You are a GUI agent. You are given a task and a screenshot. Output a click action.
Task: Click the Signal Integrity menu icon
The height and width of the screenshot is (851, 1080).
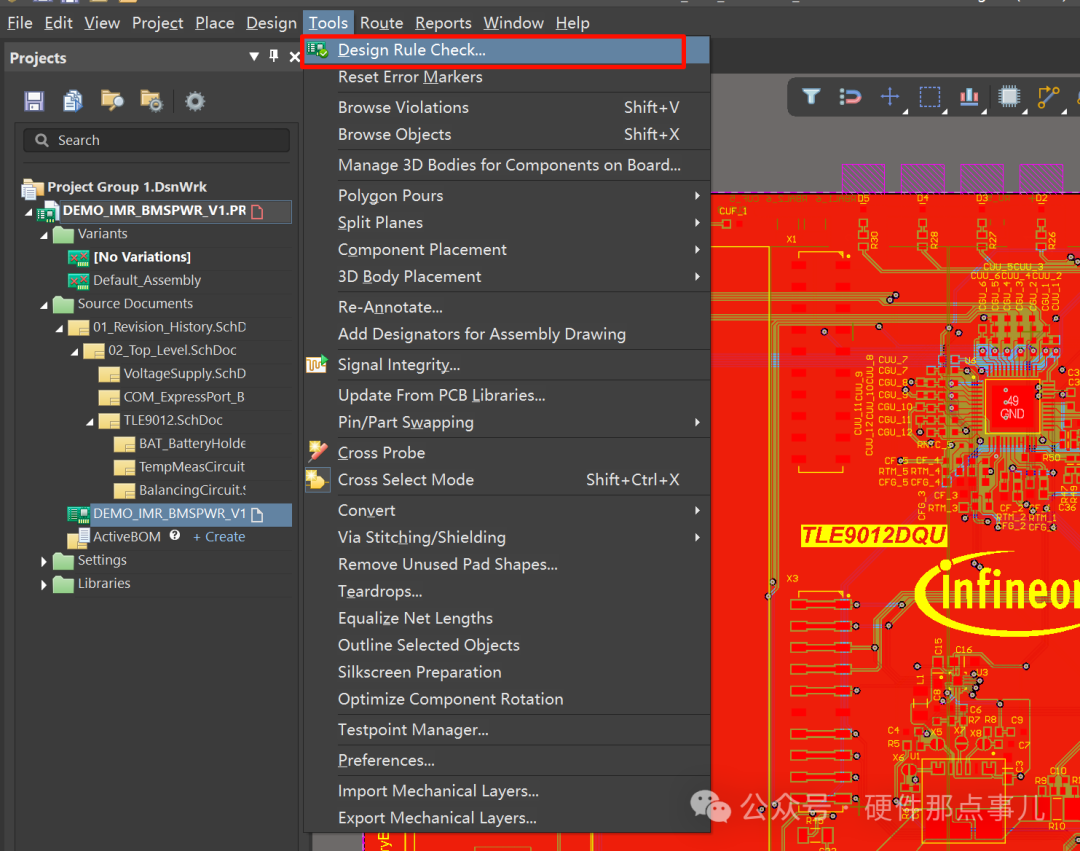click(317, 364)
